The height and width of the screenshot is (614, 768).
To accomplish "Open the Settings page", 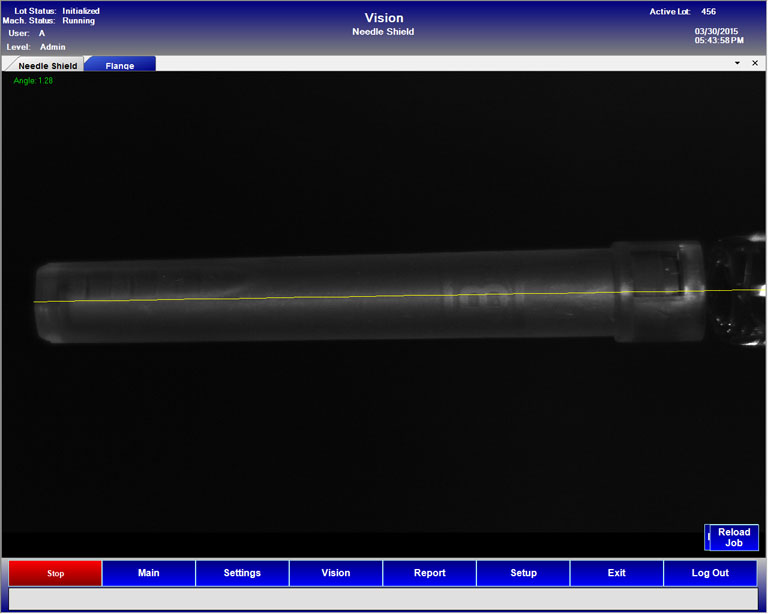I will 242,573.
